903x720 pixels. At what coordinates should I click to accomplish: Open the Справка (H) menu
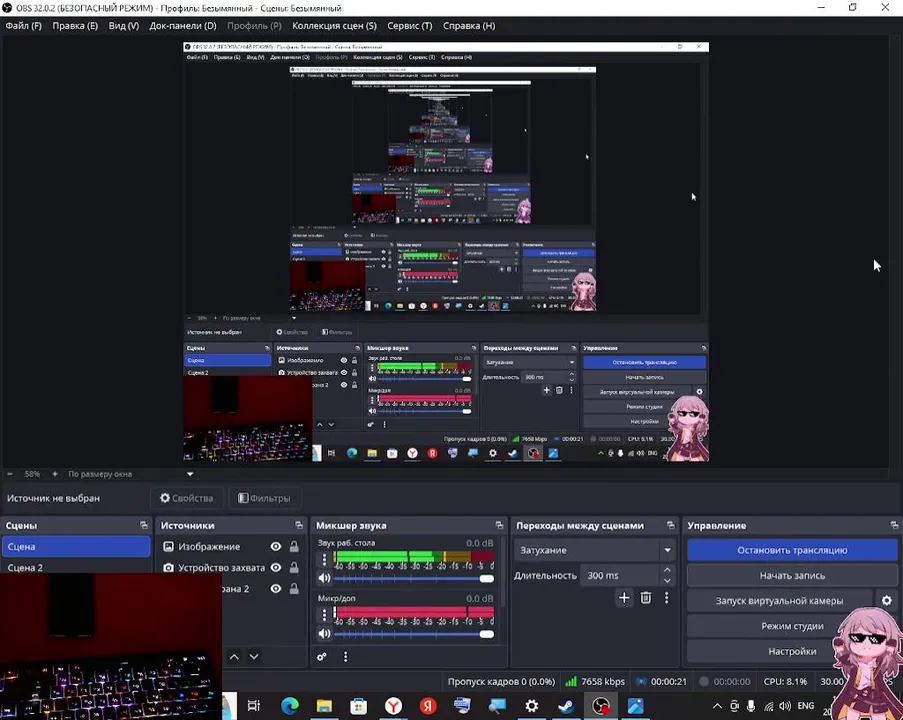pyautogui.click(x=469, y=26)
